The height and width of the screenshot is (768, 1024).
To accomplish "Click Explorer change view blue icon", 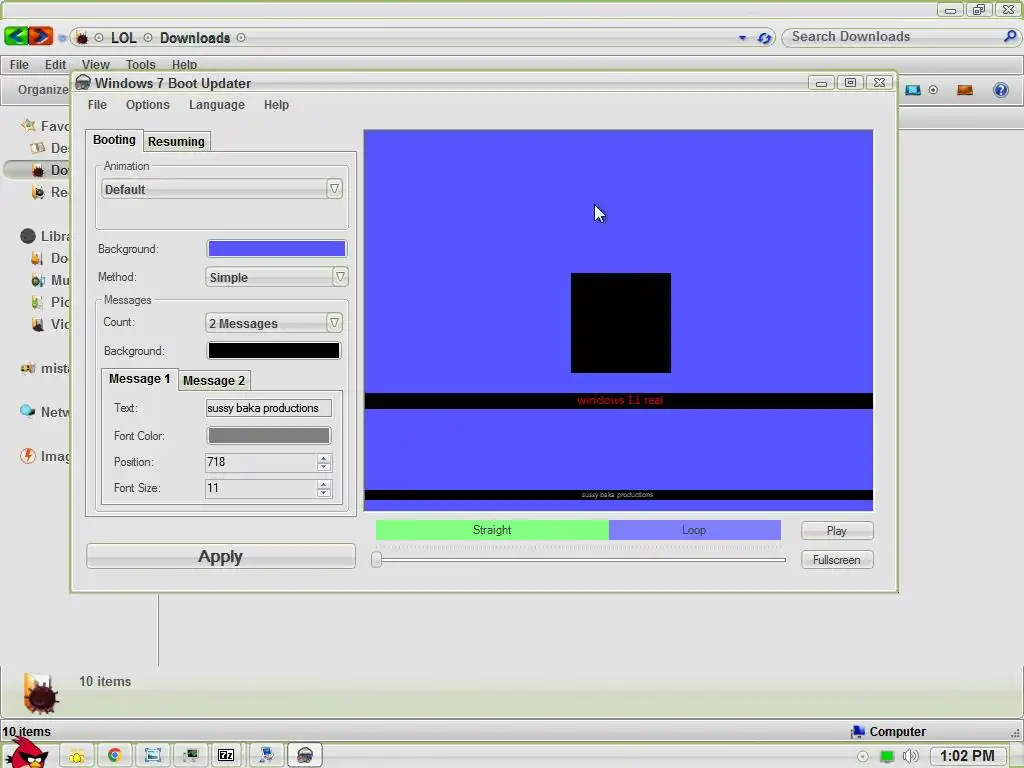I will tap(913, 90).
